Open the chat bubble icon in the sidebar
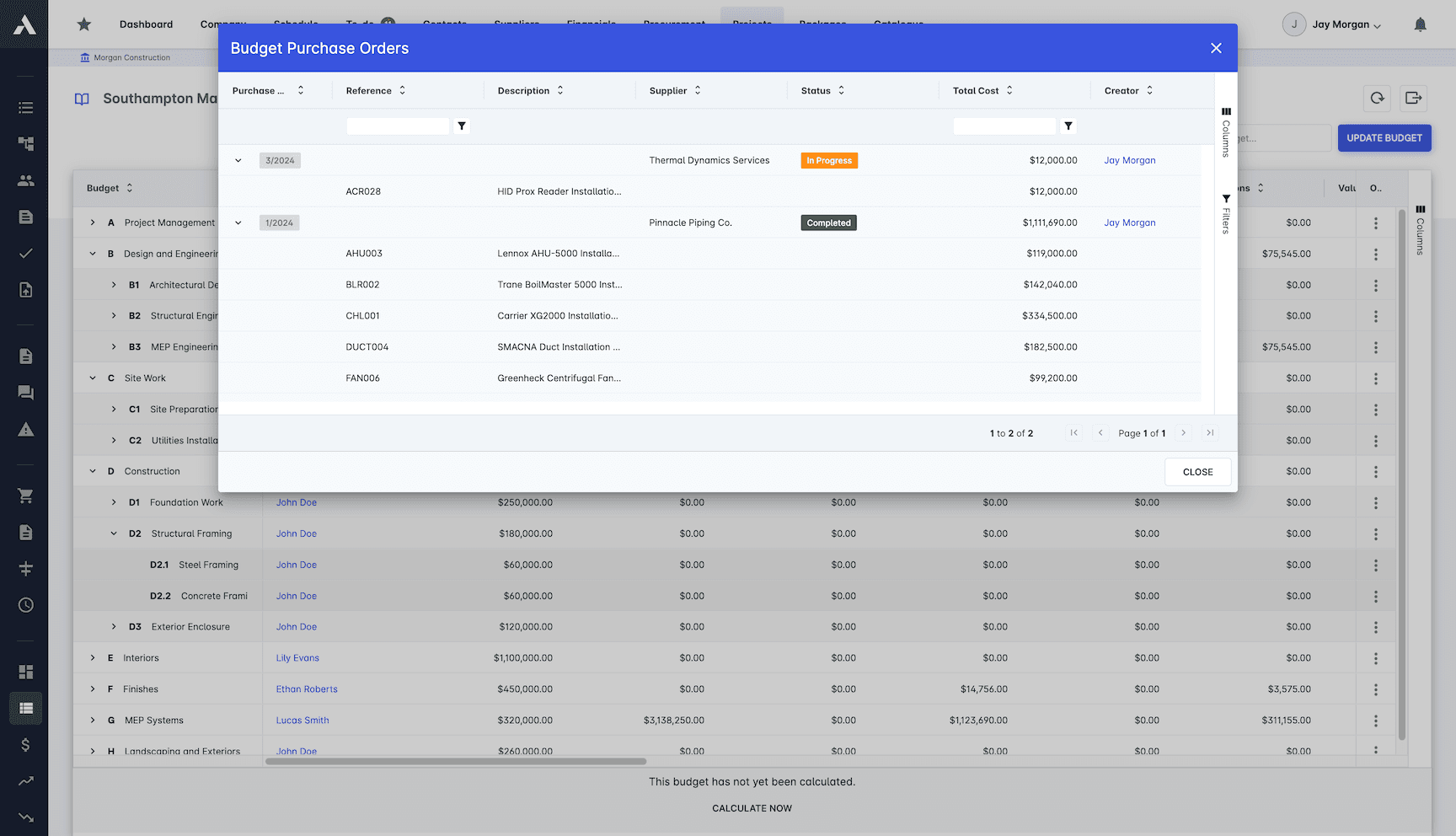Viewport: 1456px width, 836px height. pyautogui.click(x=25, y=392)
